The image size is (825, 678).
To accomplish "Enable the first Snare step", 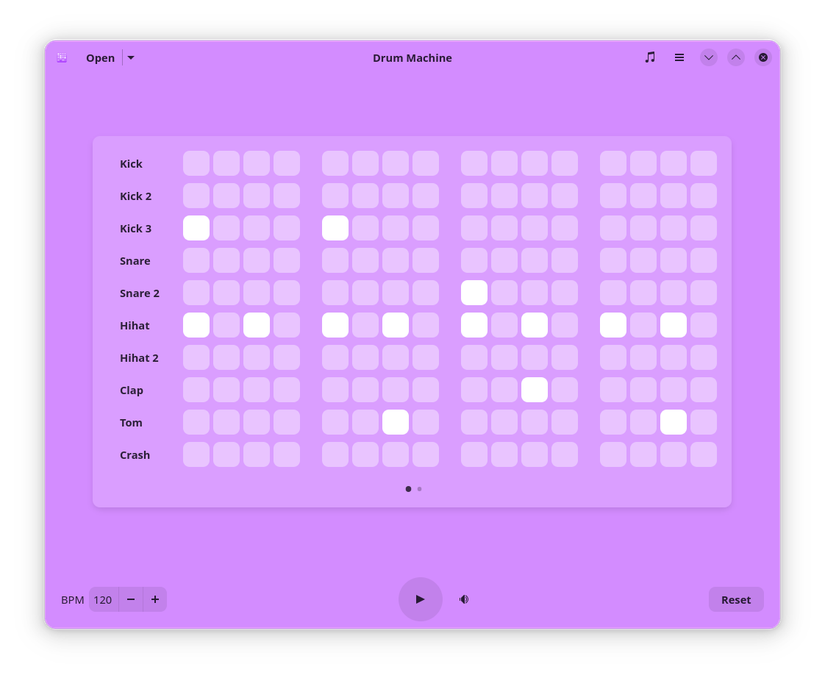I will [x=196, y=260].
